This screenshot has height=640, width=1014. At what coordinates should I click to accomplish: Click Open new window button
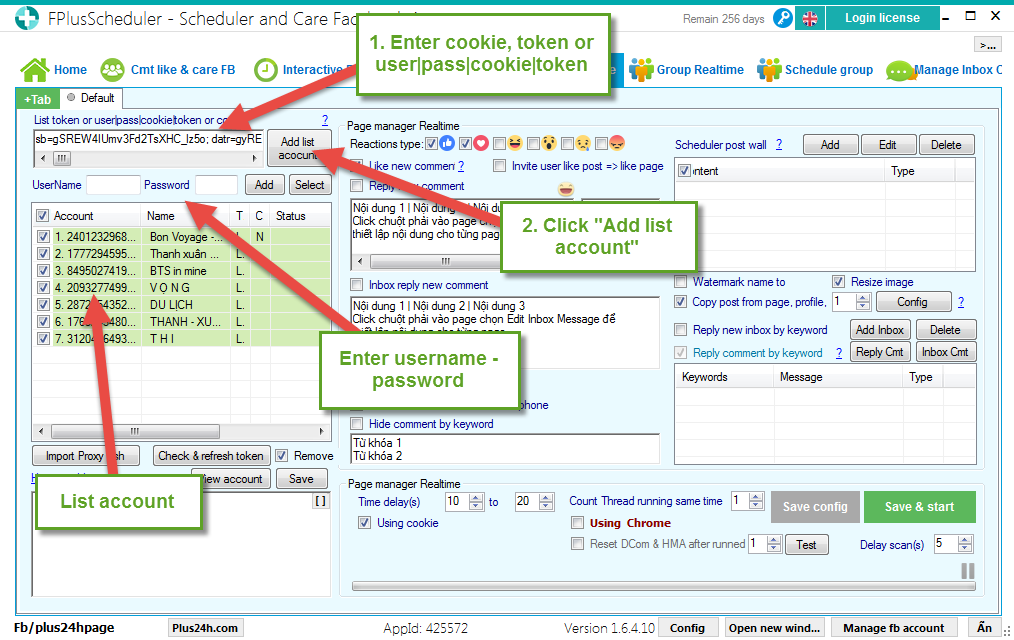click(x=774, y=628)
